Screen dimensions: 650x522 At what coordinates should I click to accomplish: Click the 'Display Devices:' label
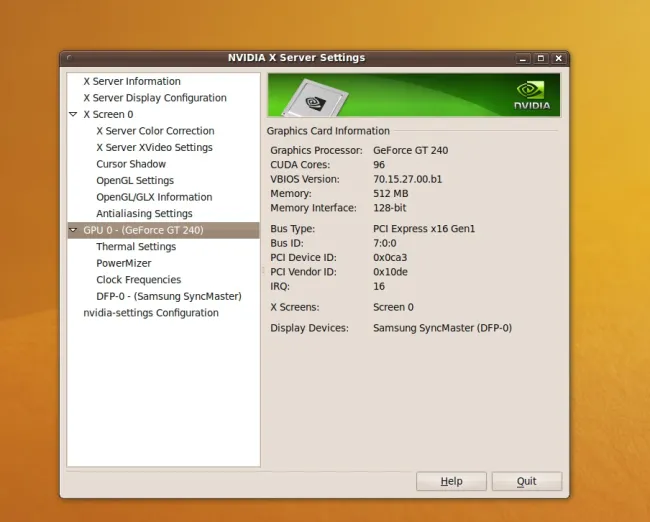pos(309,328)
